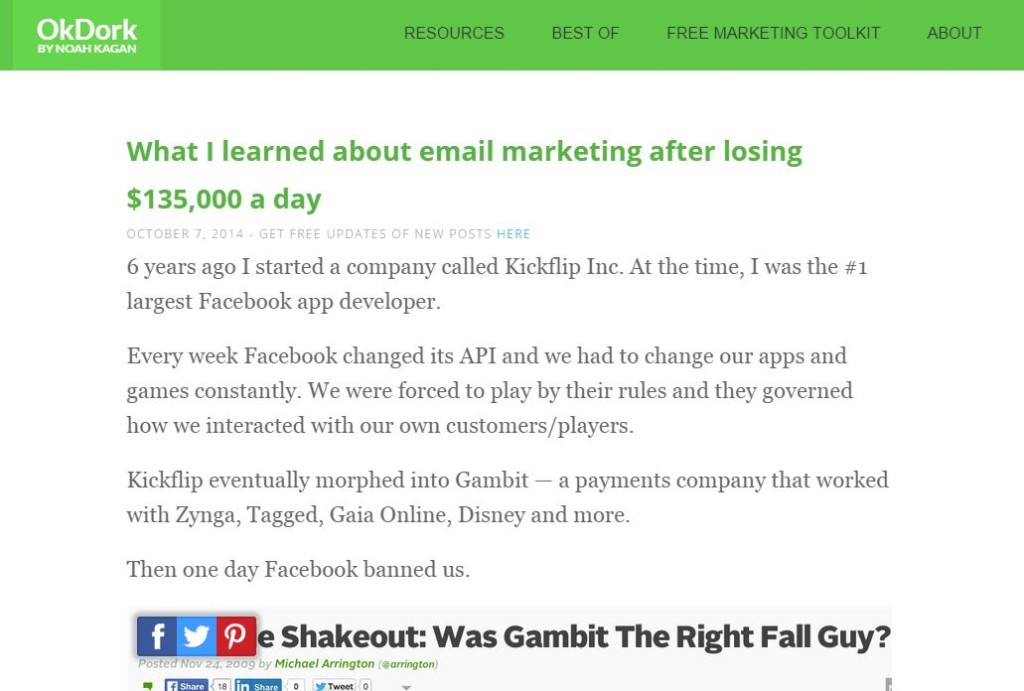Open the About page

tap(954, 33)
